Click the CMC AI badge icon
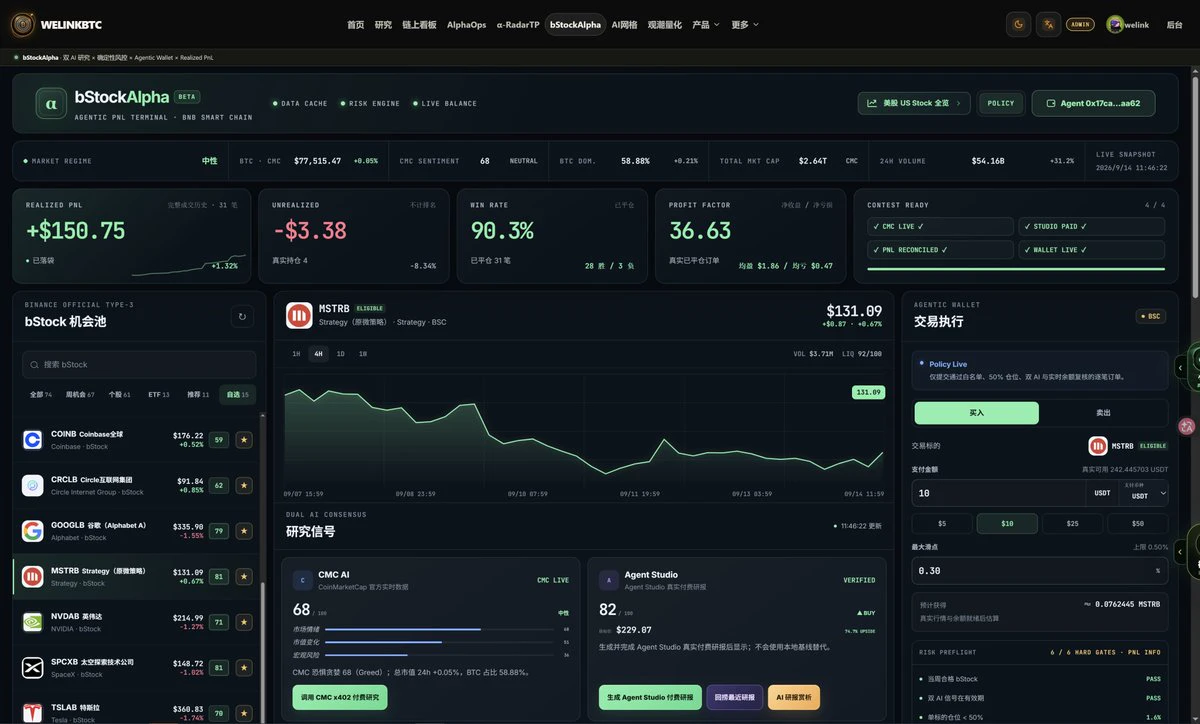The width and height of the screenshot is (1200, 724). click(303, 580)
